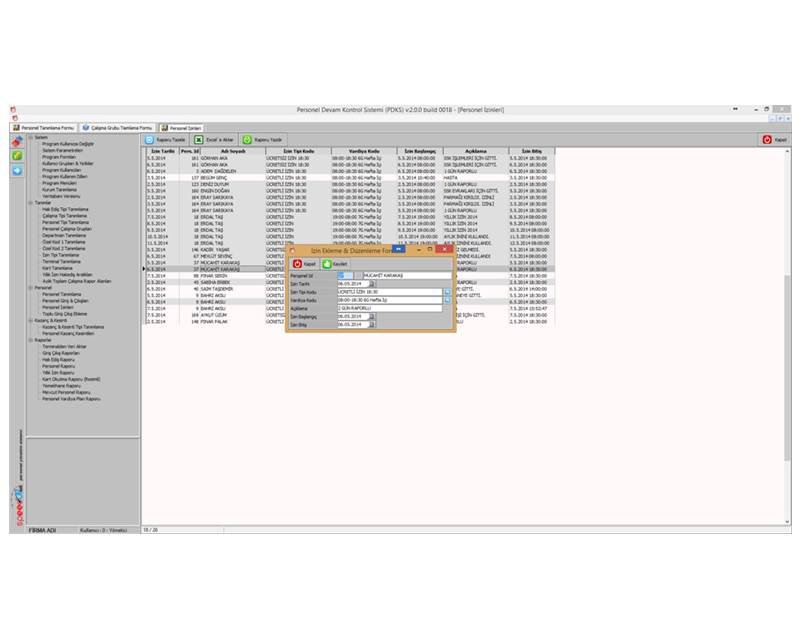Sort by the Adı Soyadı column header

(218, 151)
